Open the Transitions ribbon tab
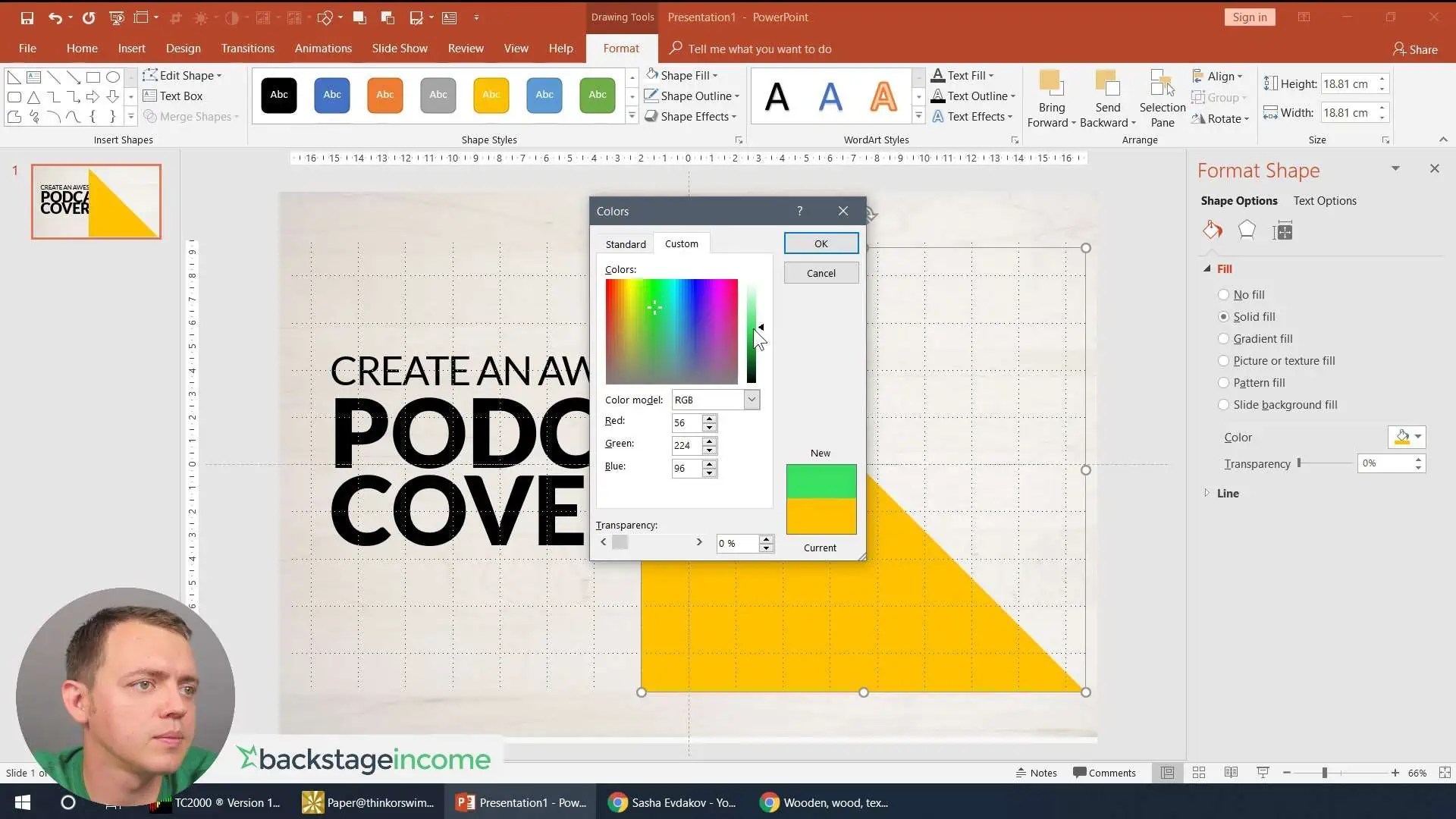The height and width of the screenshot is (819, 1456). coord(247,49)
